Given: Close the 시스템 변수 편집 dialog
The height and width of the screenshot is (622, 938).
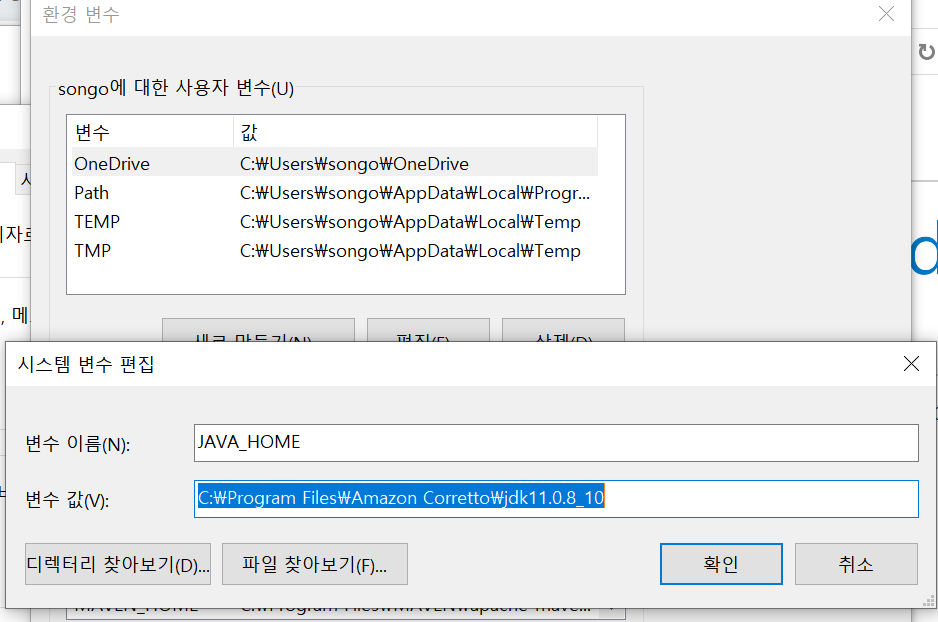Looking at the screenshot, I should [911, 363].
